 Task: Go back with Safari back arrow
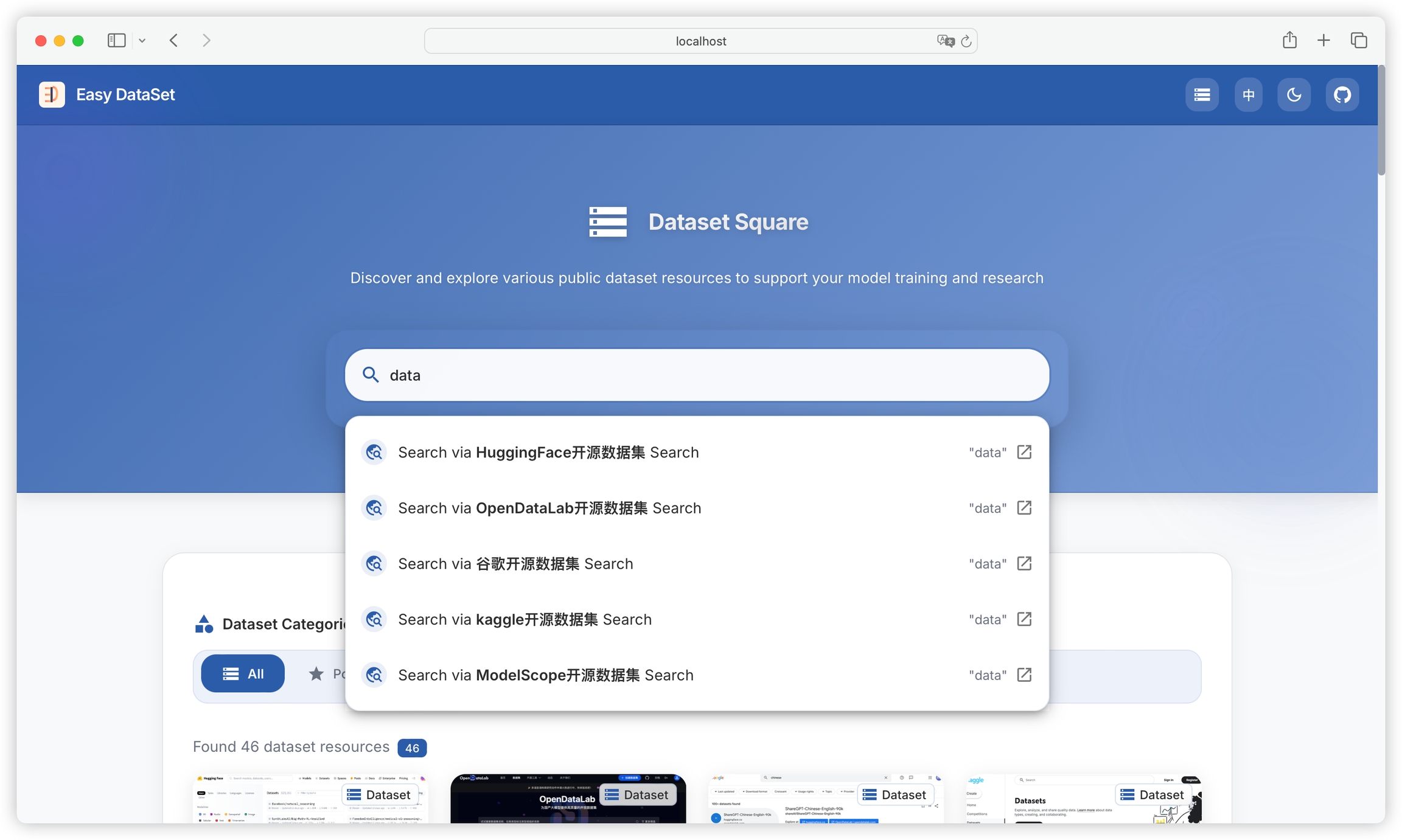174,41
